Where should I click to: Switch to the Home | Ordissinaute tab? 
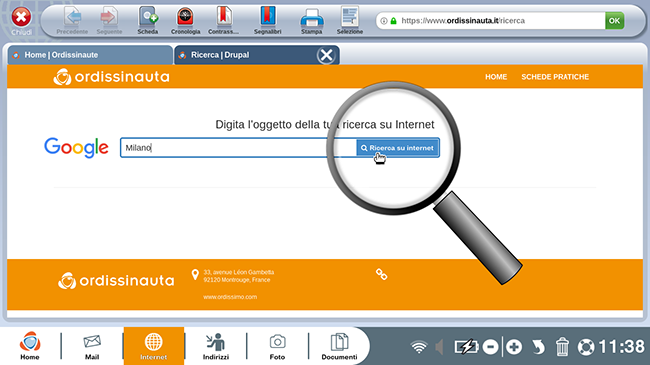pyautogui.click(x=90, y=55)
